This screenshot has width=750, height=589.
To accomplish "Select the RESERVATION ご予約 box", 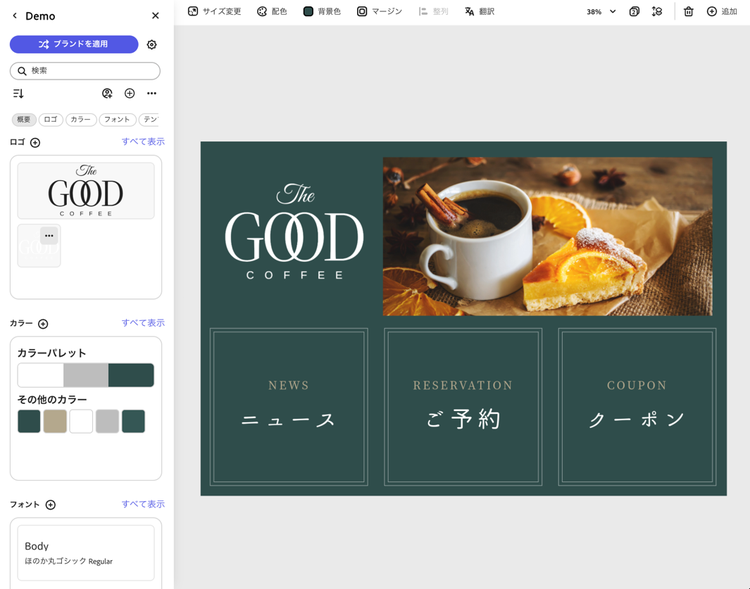I will 463,407.
